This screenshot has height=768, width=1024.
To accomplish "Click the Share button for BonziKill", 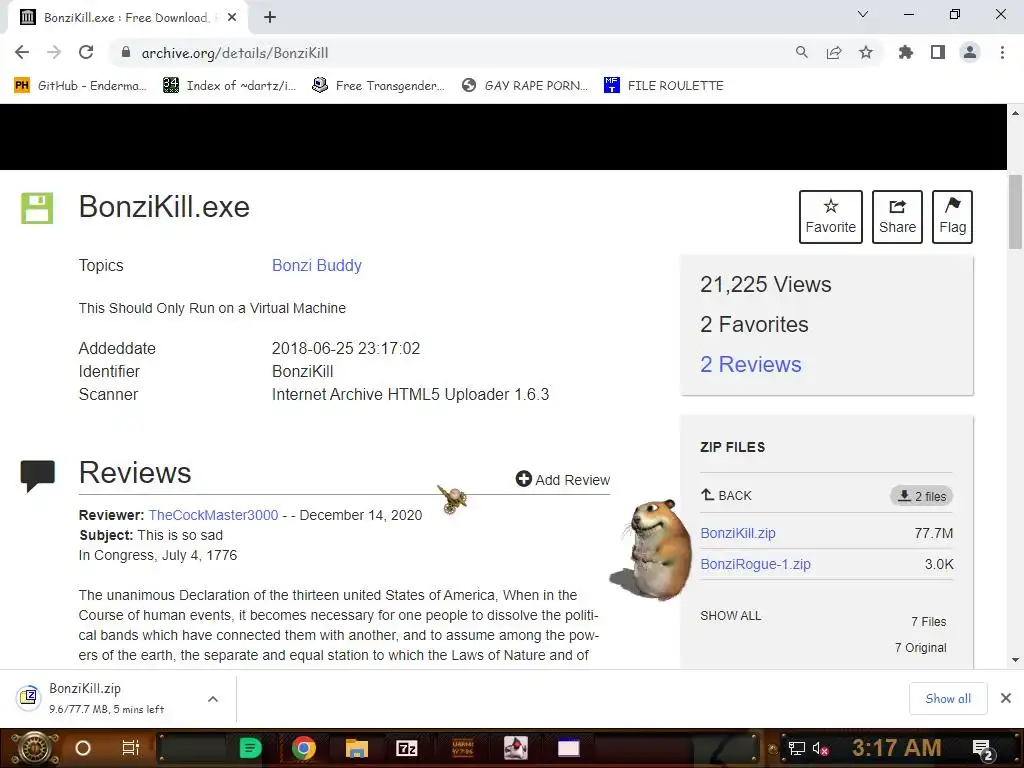I will tap(897, 217).
